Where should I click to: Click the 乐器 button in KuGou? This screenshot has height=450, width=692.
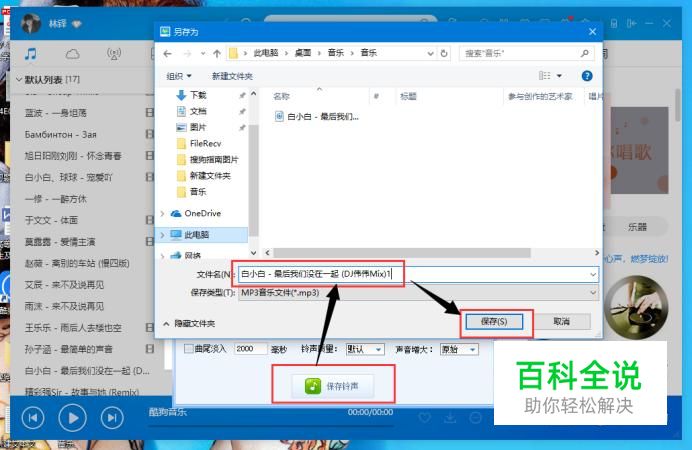[637, 227]
